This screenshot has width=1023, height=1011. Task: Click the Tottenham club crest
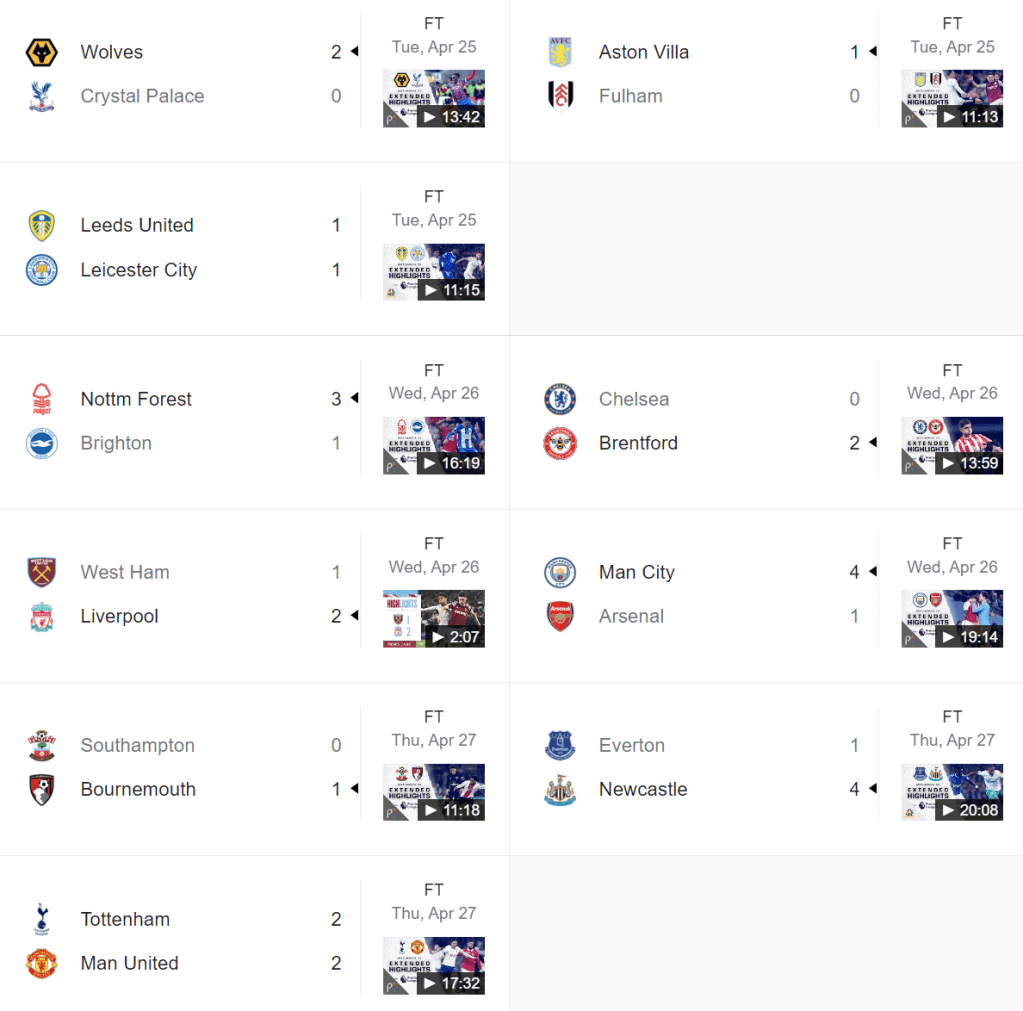click(x=41, y=919)
